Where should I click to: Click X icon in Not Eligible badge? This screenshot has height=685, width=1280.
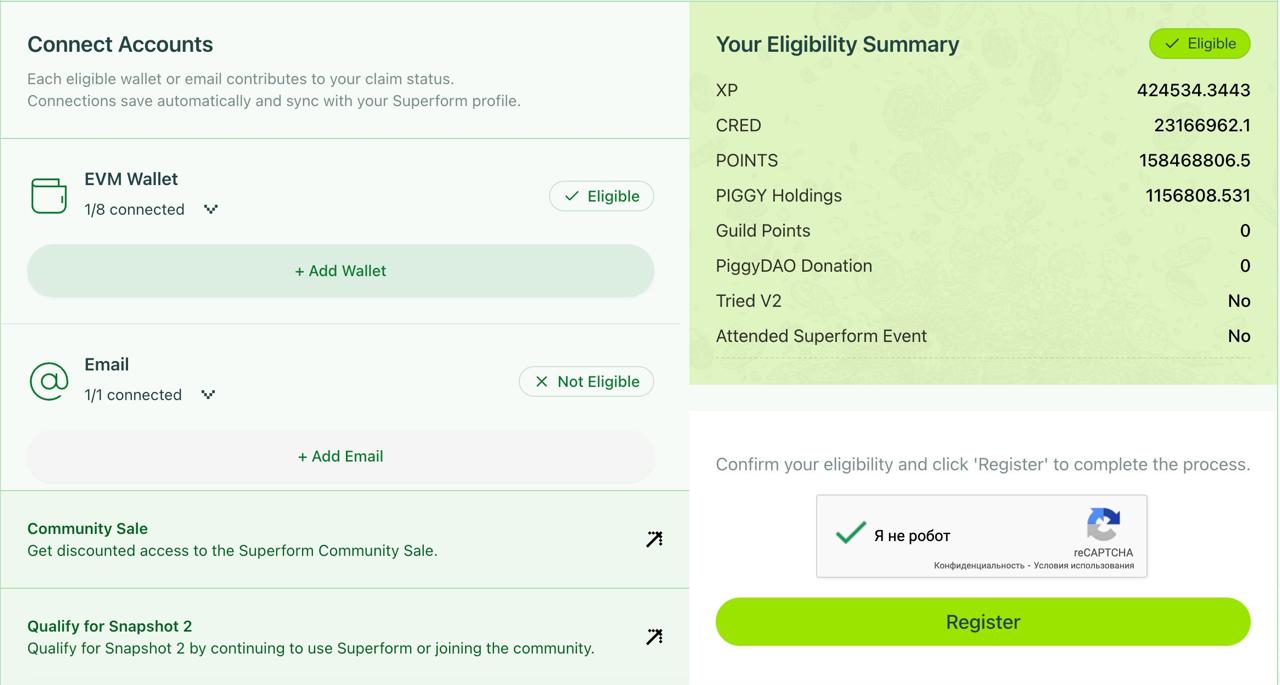[x=542, y=381]
